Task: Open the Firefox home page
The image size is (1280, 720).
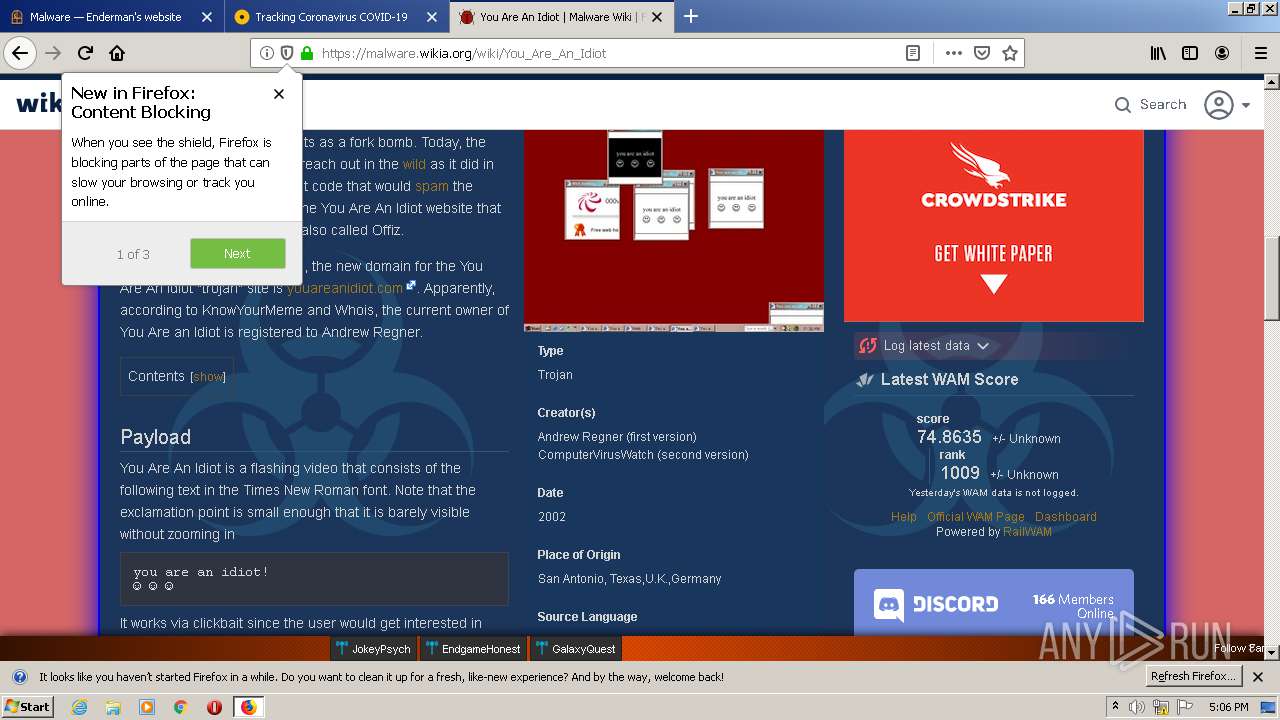Action: 117,53
